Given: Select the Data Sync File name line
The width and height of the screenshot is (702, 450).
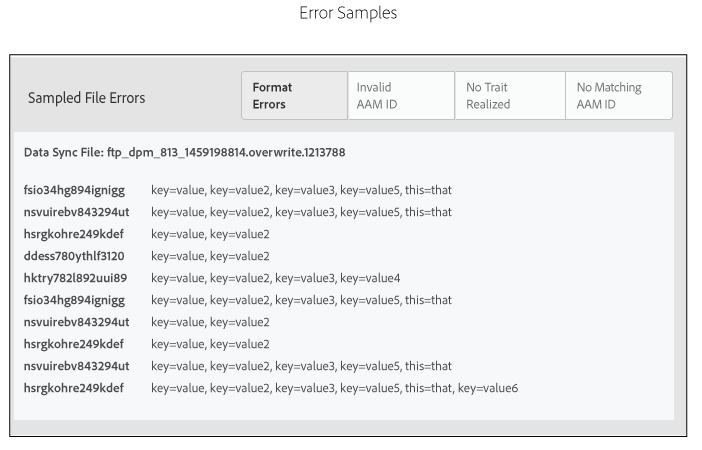Looking at the screenshot, I should tap(185, 153).
